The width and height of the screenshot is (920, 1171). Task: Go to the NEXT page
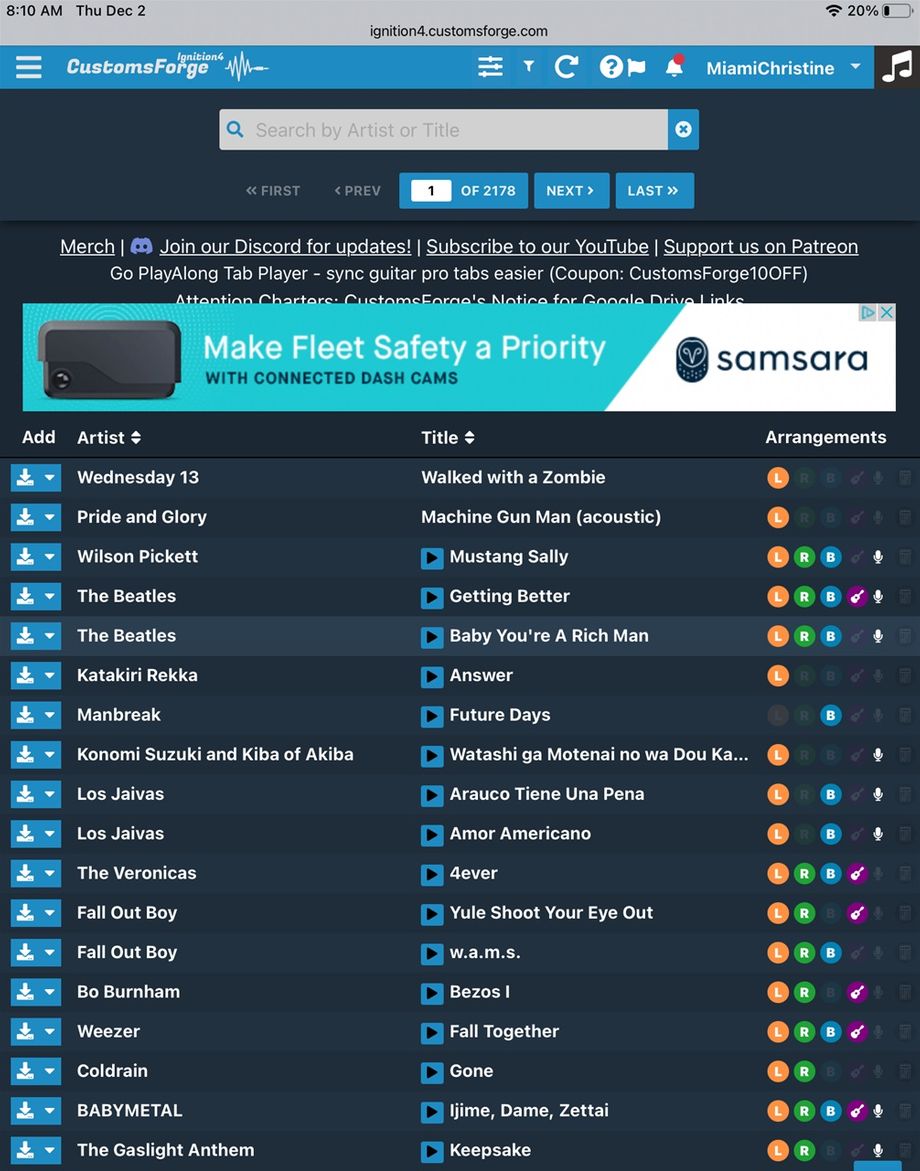point(571,190)
